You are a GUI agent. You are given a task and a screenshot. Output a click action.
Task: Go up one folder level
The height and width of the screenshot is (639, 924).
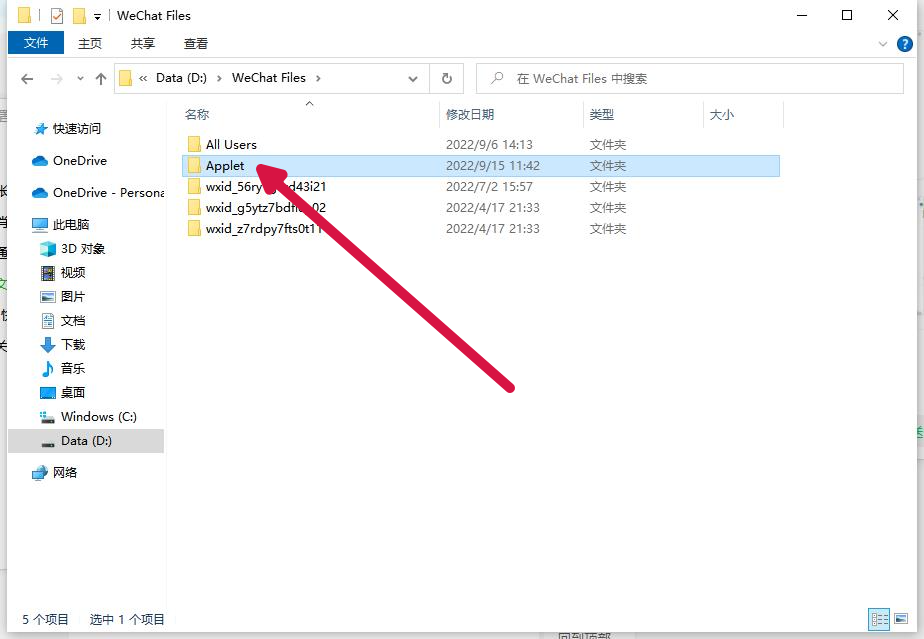tap(101, 78)
